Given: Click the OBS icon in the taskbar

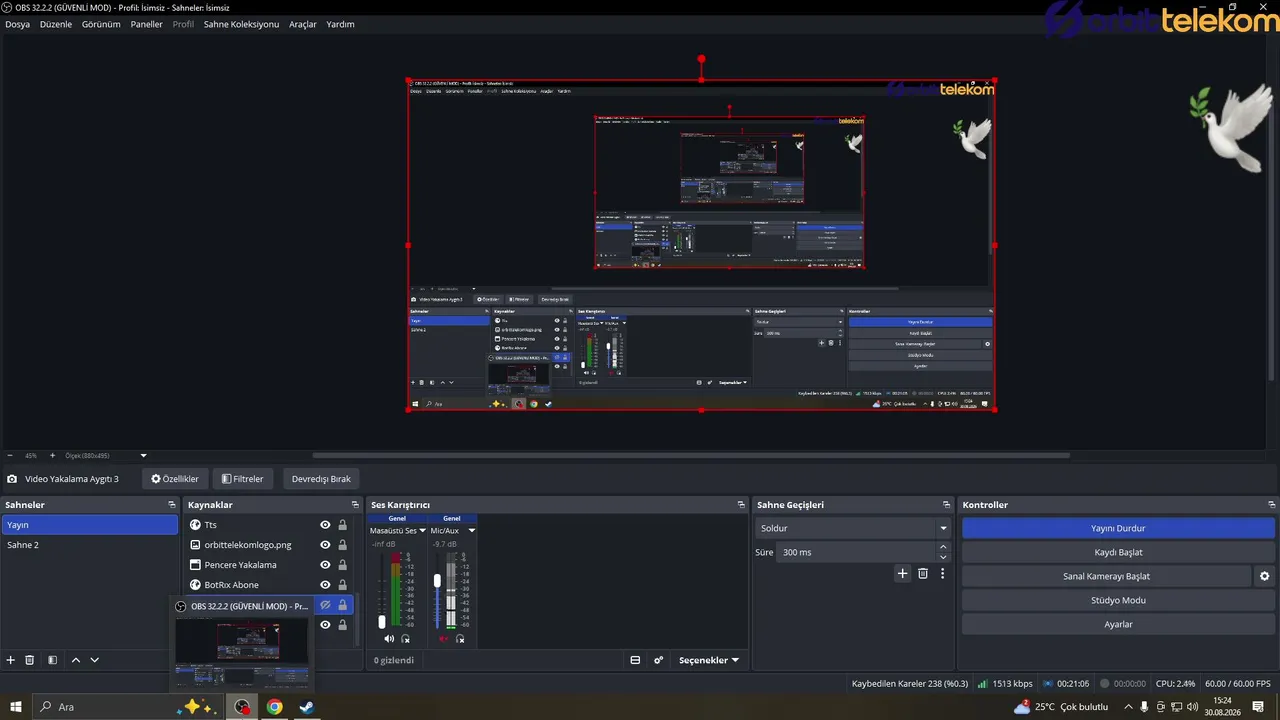Looking at the screenshot, I should coord(242,707).
